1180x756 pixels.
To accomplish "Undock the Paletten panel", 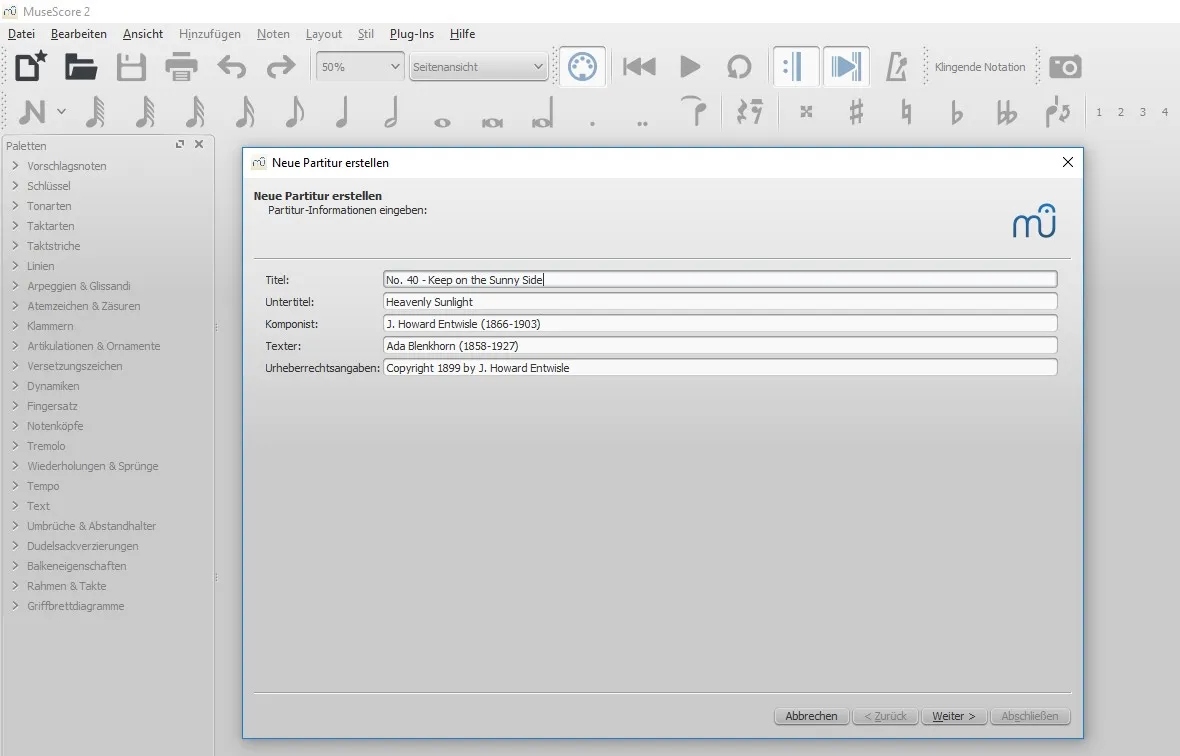I will click(180, 144).
